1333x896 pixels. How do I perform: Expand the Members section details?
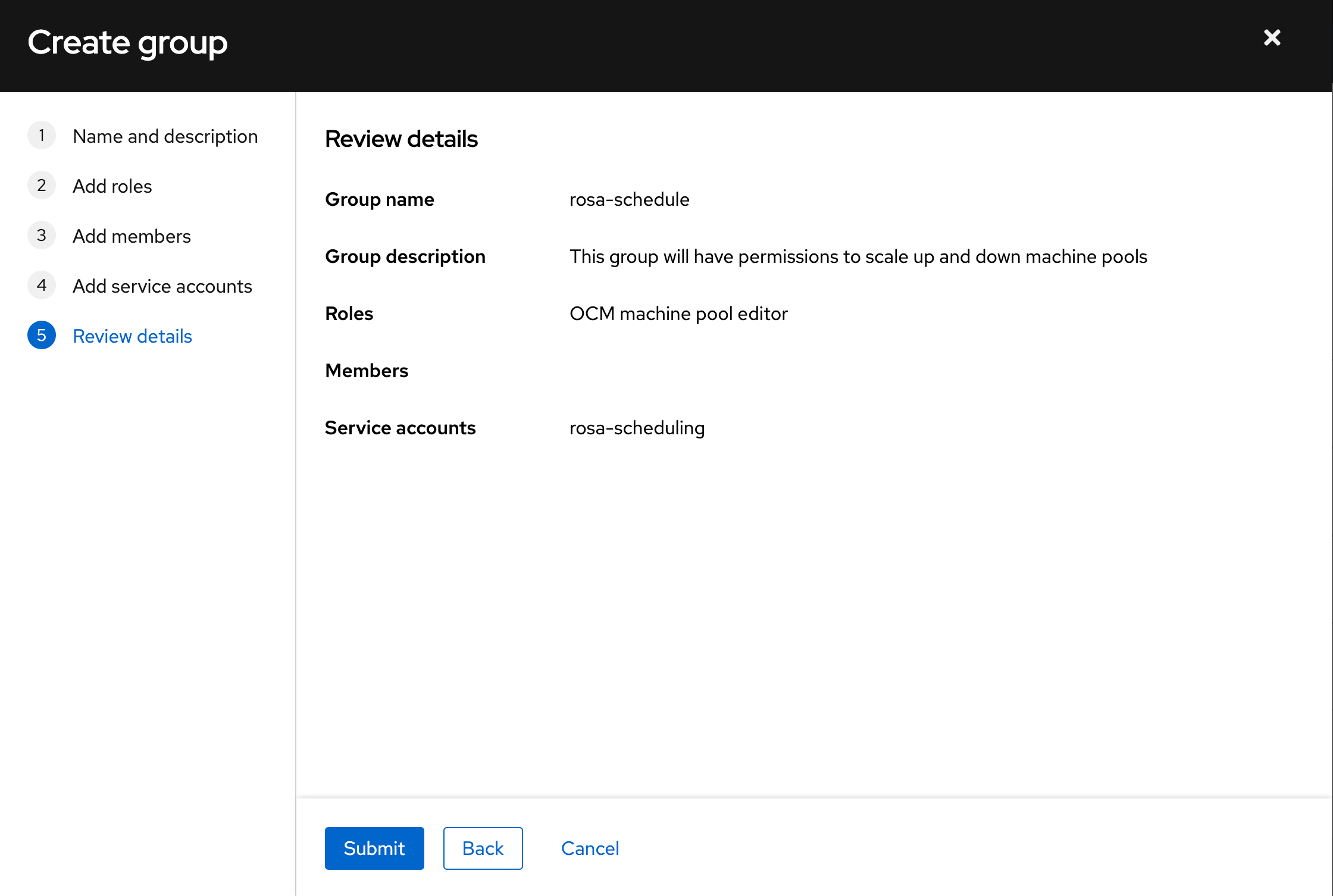pos(367,371)
